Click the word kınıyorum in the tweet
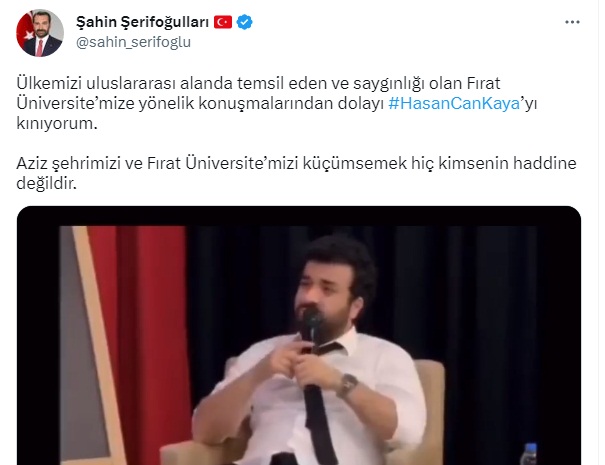 click(57, 123)
